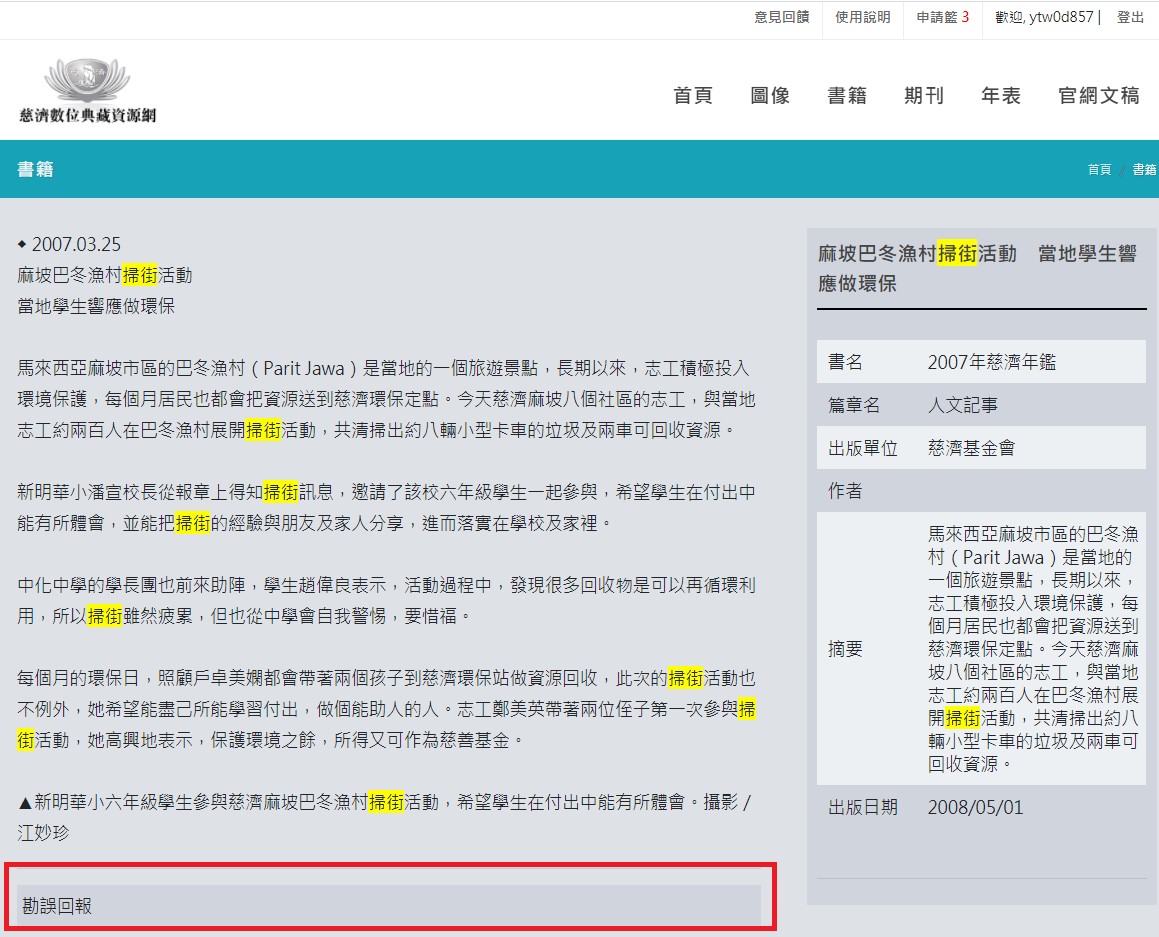
Task: Click the photo caption starting with ▲新明華小
Action: [x=384, y=817]
